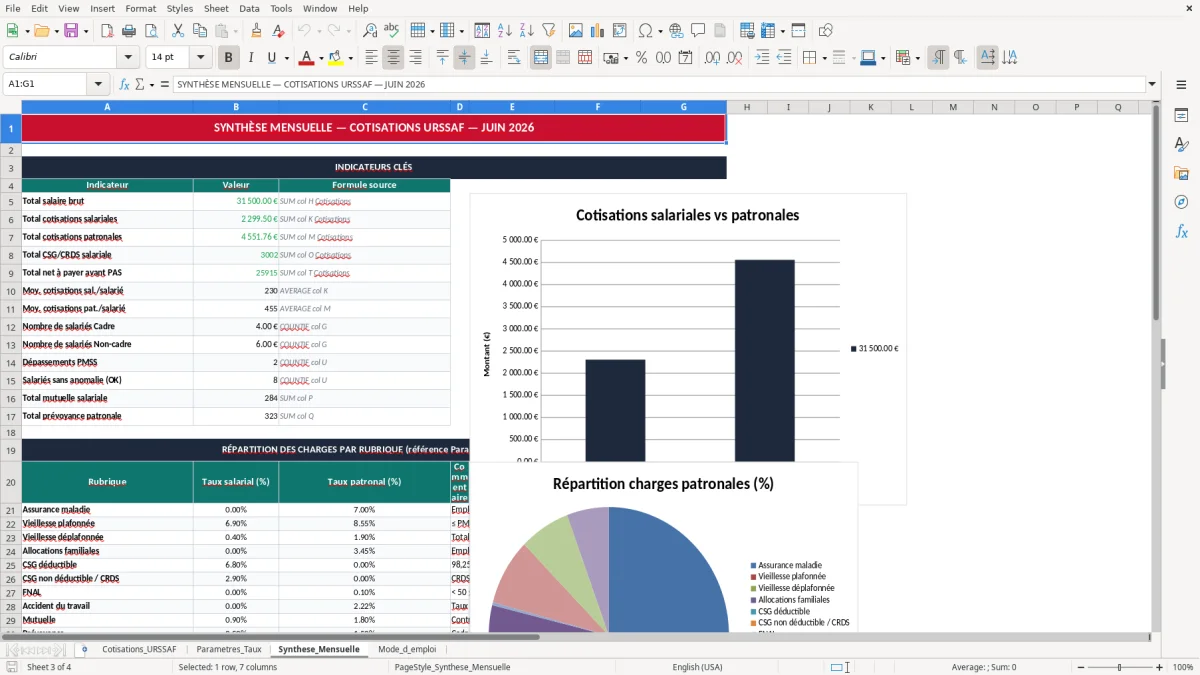1200x675 pixels.
Task: Click Format as Percent icon
Action: [x=641, y=58]
